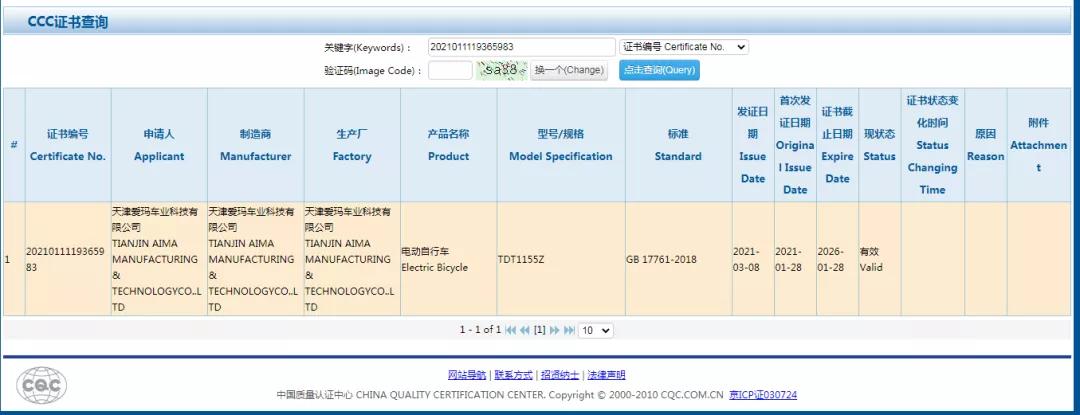Click the Status Changing Time column header
The width and height of the screenshot is (1080, 415).
(x=933, y=145)
